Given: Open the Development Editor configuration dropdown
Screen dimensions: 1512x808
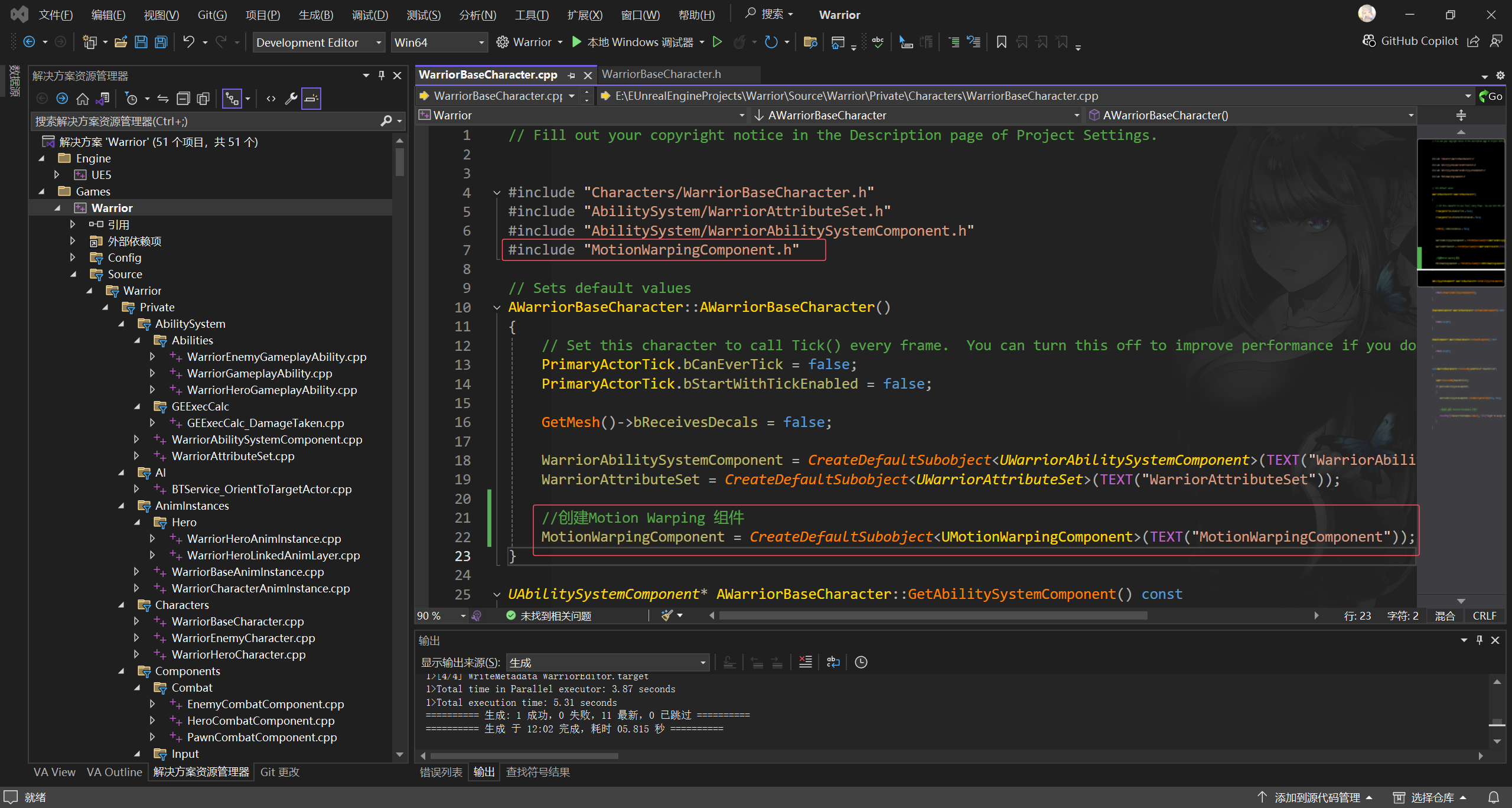Looking at the screenshot, I should (x=318, y=43).
